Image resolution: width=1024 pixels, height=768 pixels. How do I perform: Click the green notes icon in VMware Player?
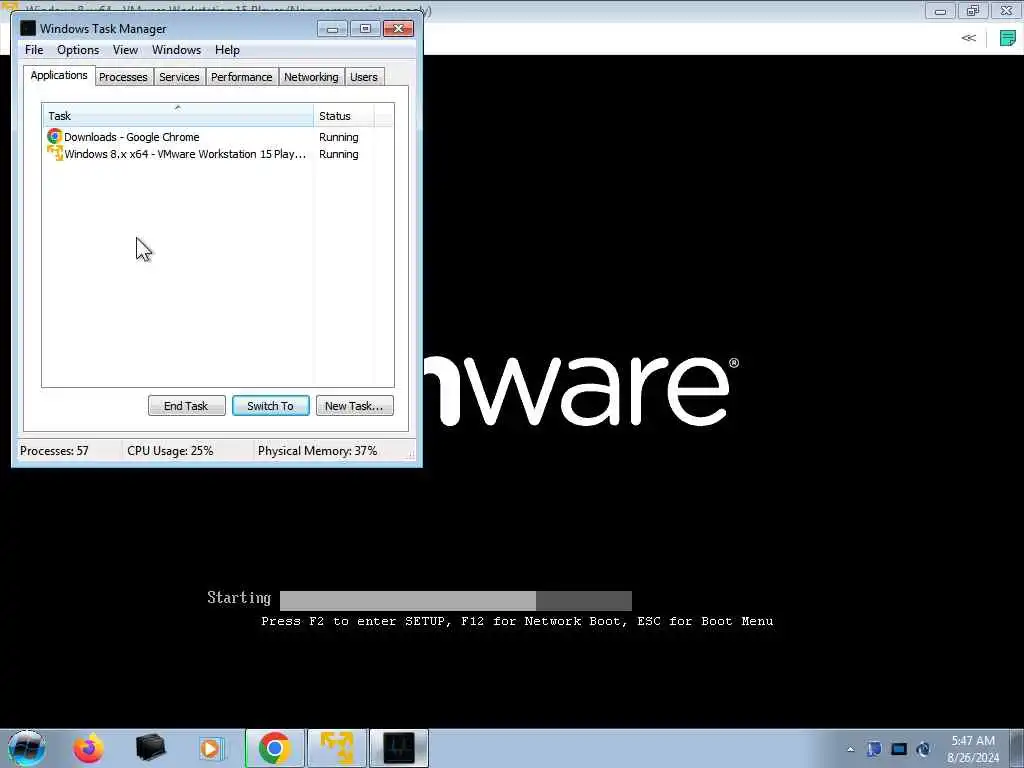(x=1008, y=38)
